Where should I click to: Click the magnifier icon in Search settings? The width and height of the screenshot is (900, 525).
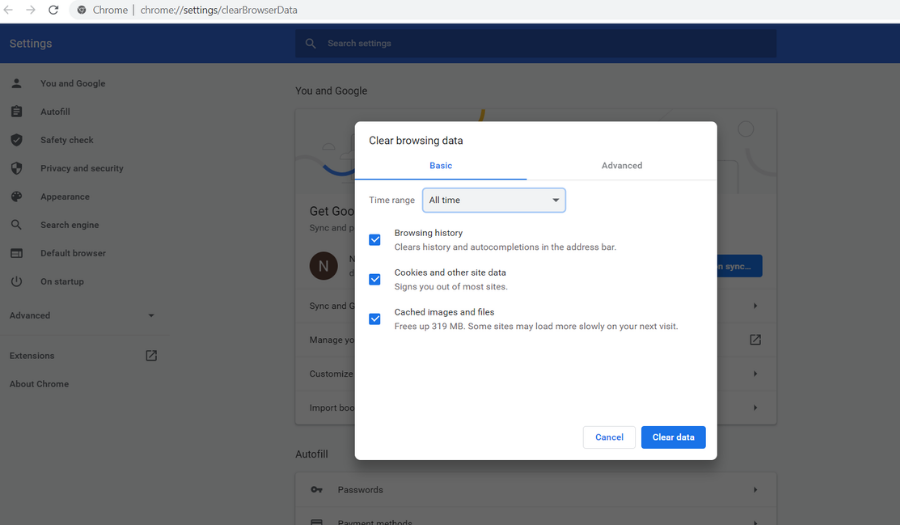click(x=311, y=43)
